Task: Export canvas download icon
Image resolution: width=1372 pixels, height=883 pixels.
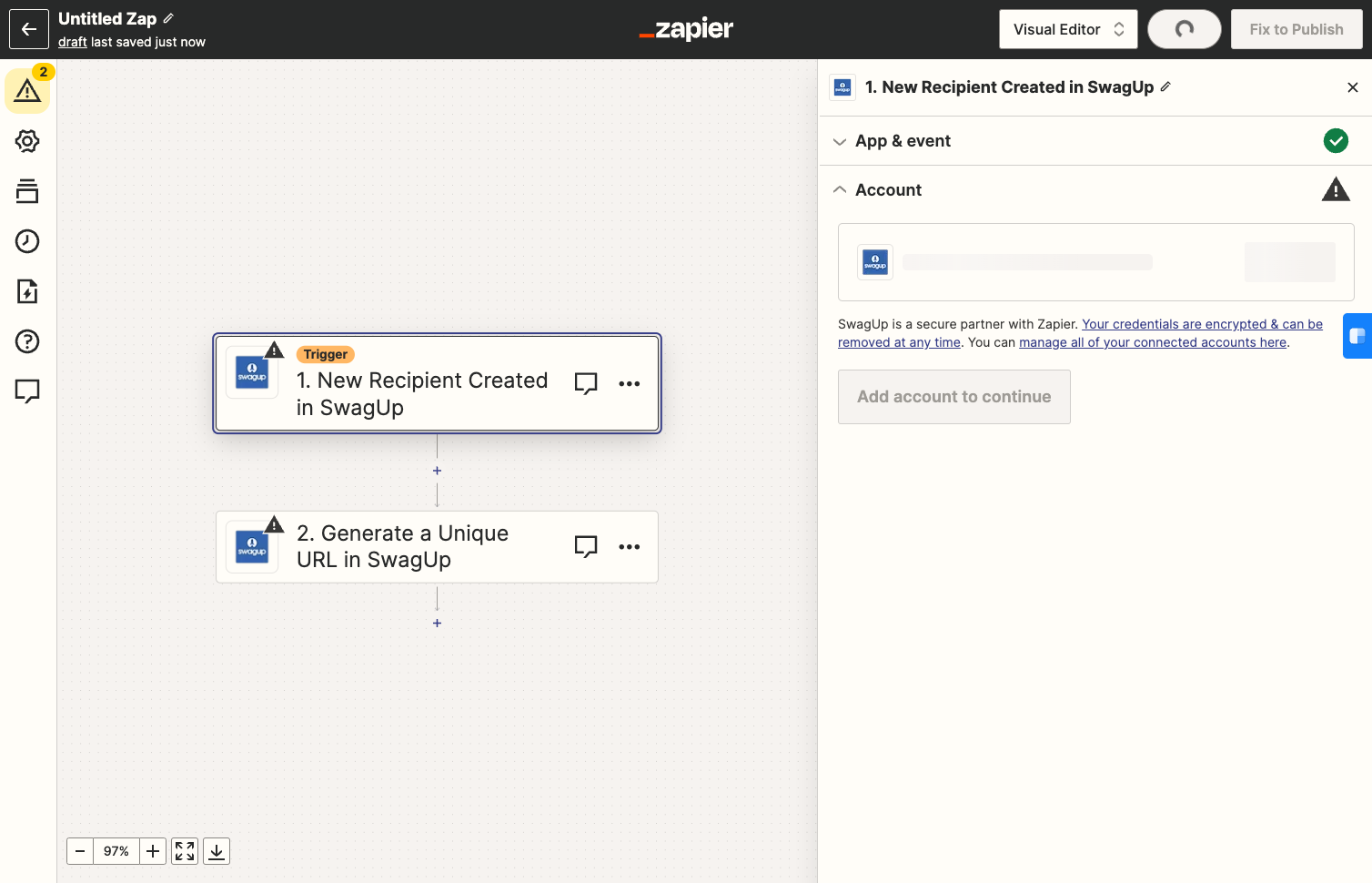Action: [x=217, y=851]
